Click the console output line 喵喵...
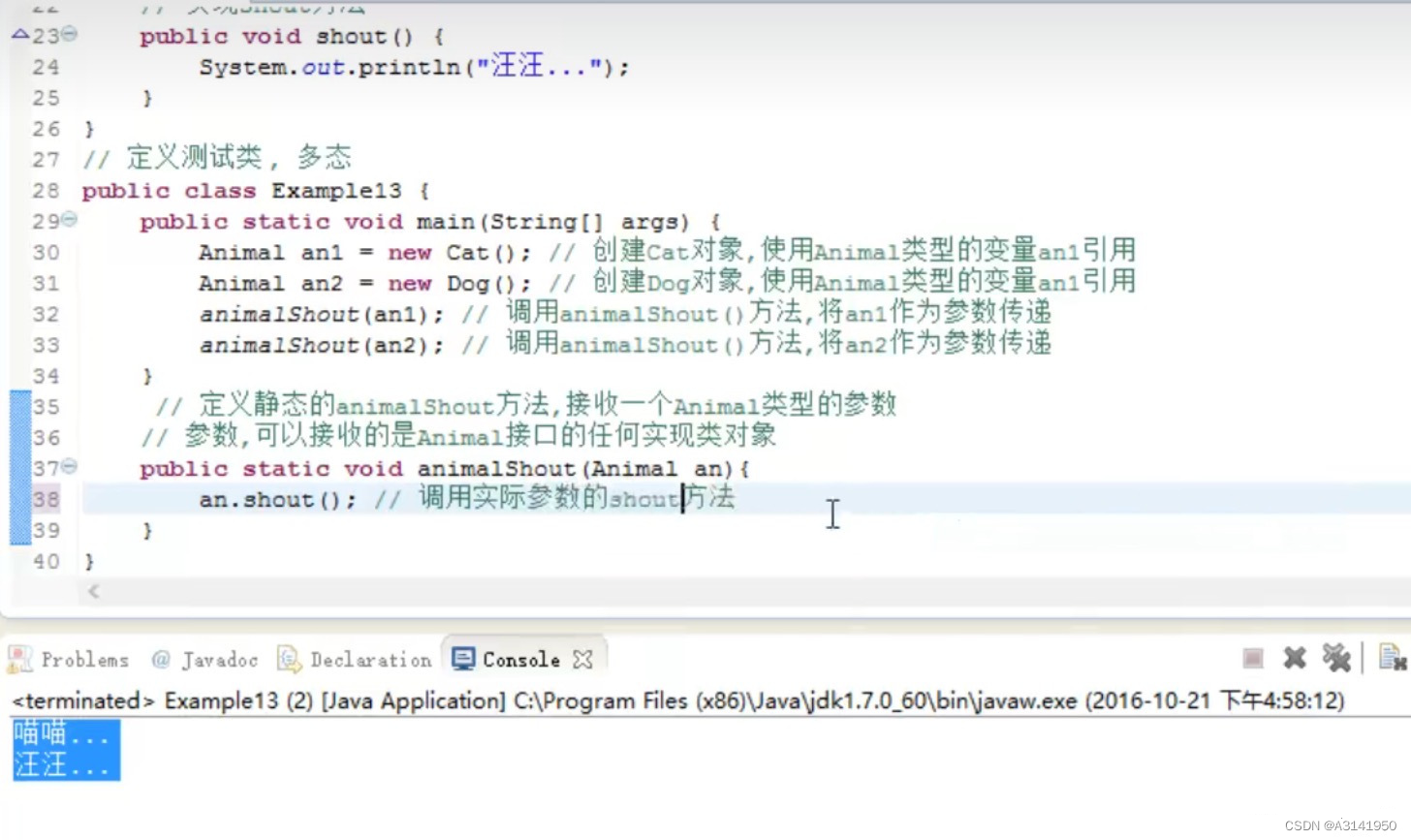The width and height of the screenshot is (1411, 840). (61, 733)
